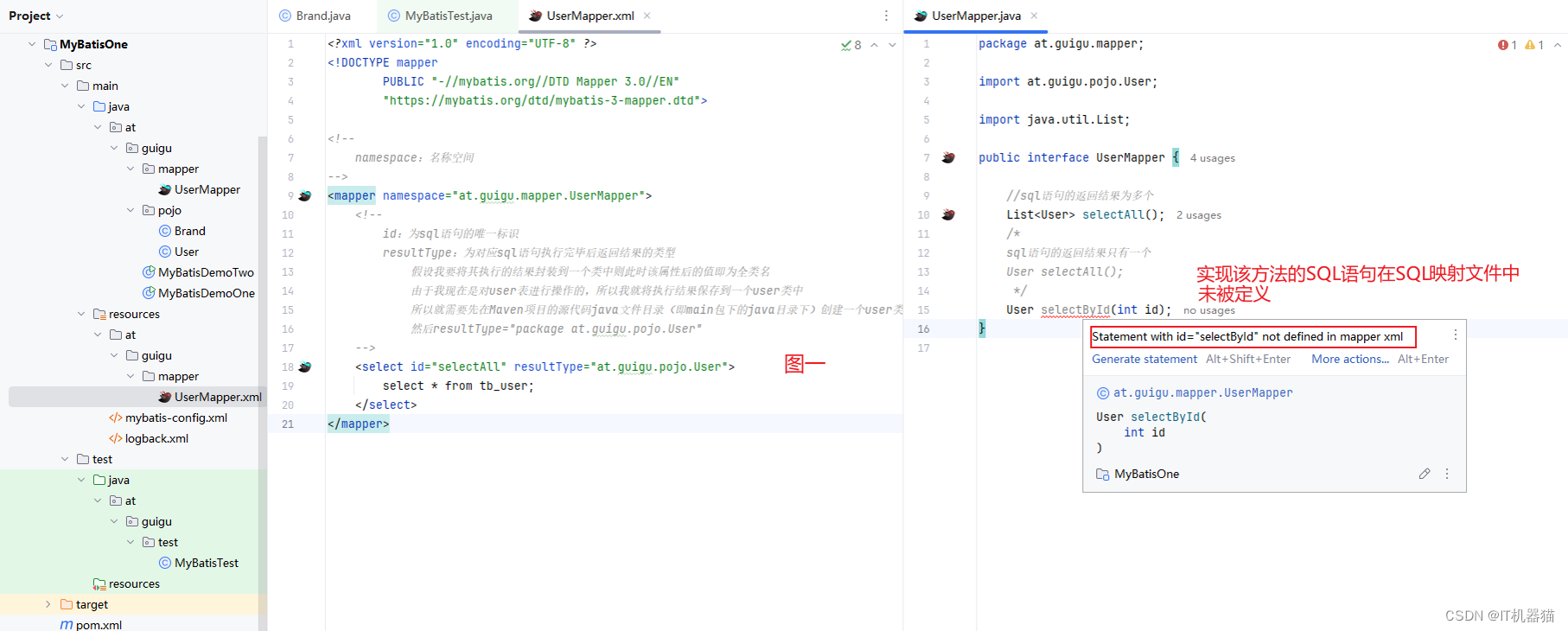The height and width of the screenshot is (631, 1568).
Task: Click MyBatisOne module label in popup
Action: tap(1146, 474)
